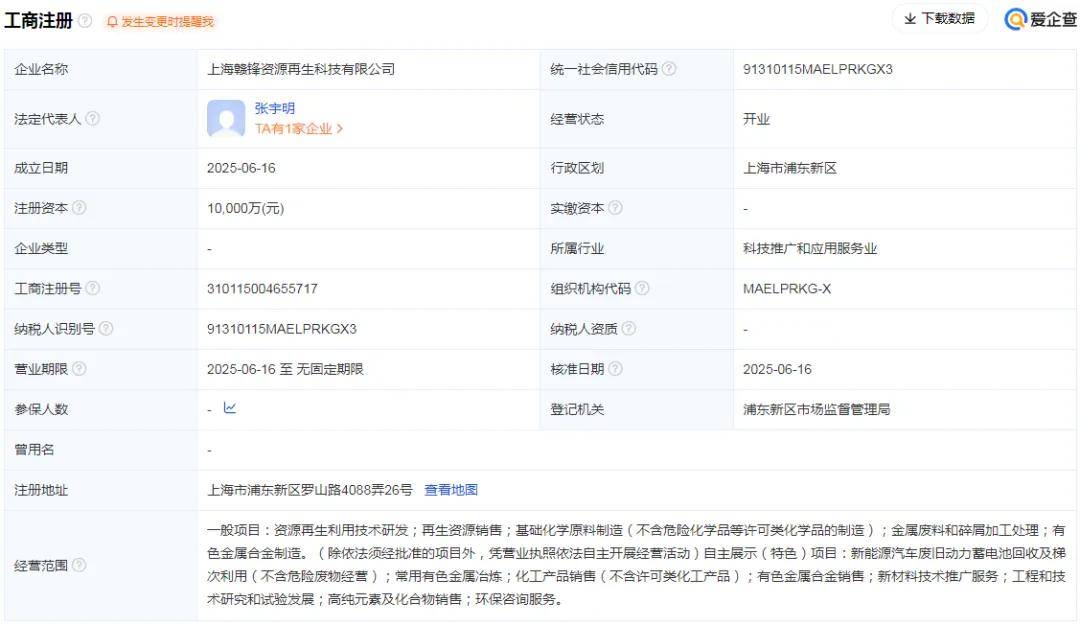Click the 登记机关 label cell
The height and width of the screenshot is (625, 1080).
(636, 409)
